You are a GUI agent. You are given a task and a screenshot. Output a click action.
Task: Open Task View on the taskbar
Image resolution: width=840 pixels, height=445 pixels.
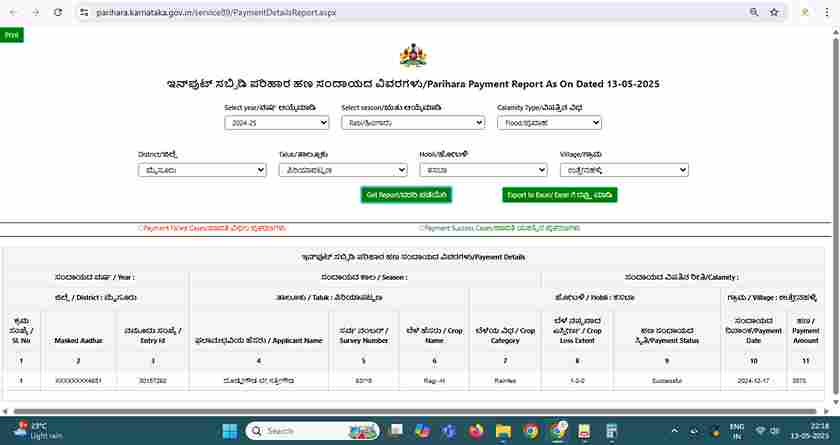(x=396, y=431)
